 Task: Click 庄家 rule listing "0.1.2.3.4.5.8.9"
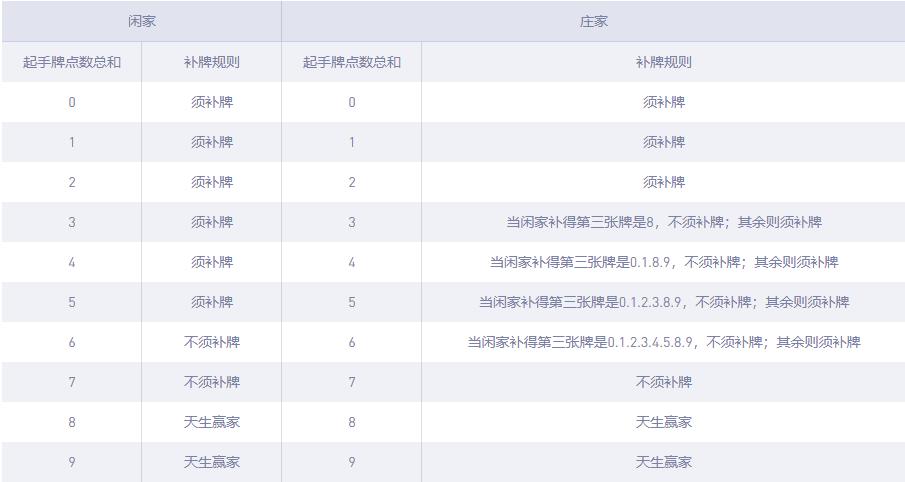(663, 342)
